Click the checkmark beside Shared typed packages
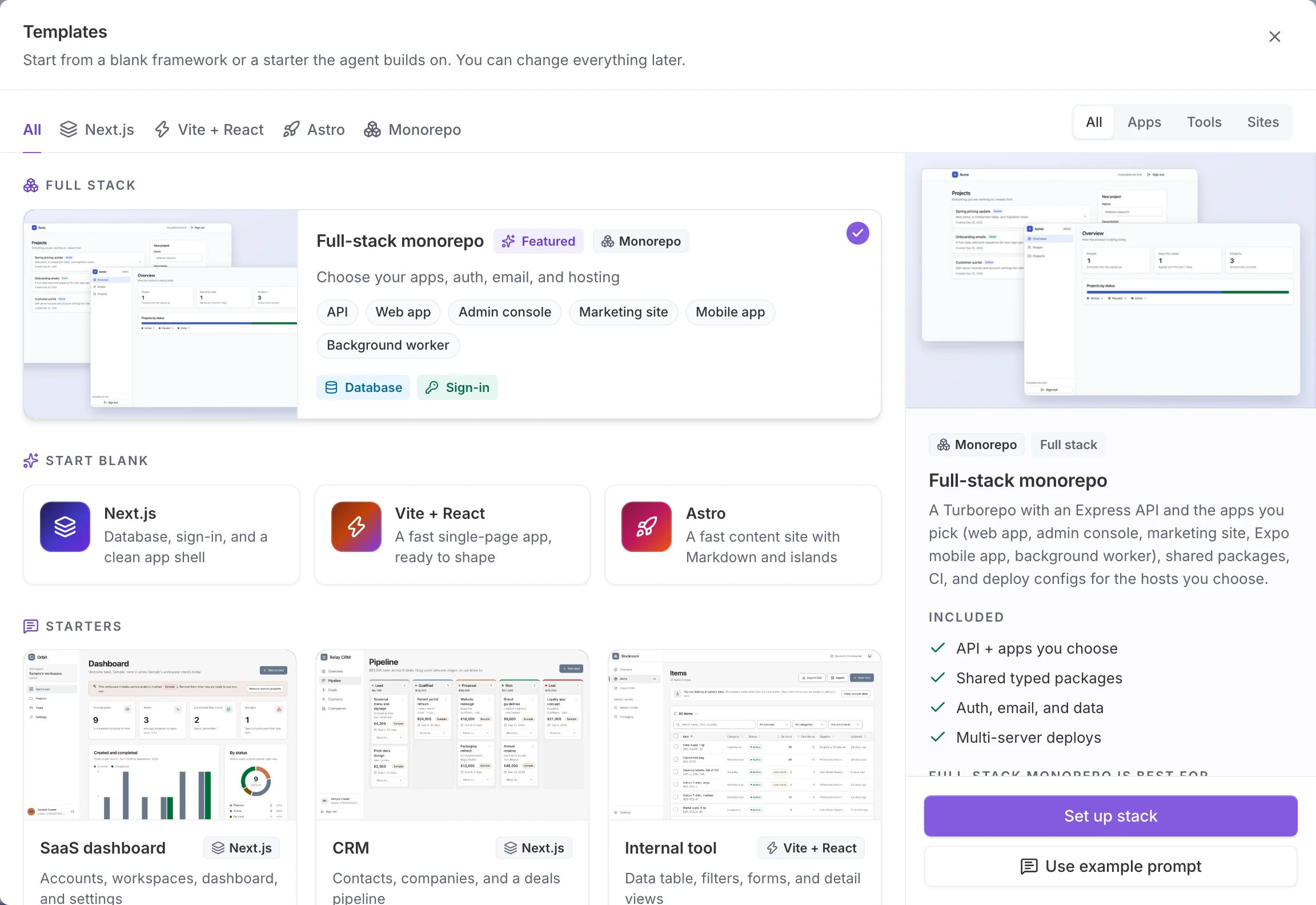Image resolution: width=1316 pixels, height=905 pixels. pyautogui.click(x=937, y=678)
